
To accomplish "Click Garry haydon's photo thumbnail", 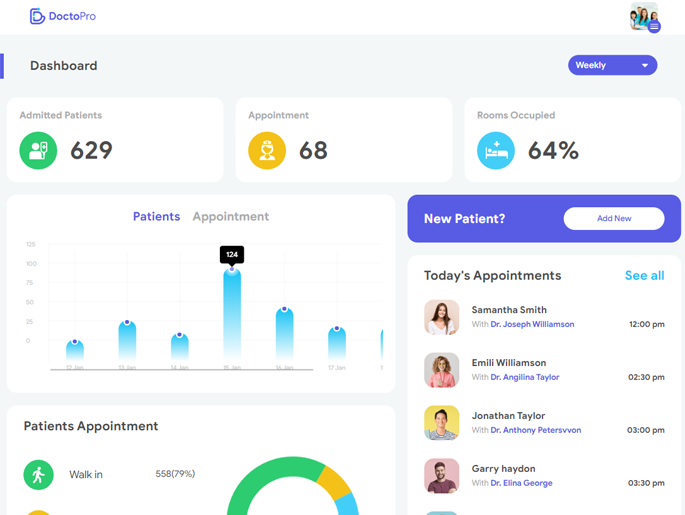I will 442,476.
